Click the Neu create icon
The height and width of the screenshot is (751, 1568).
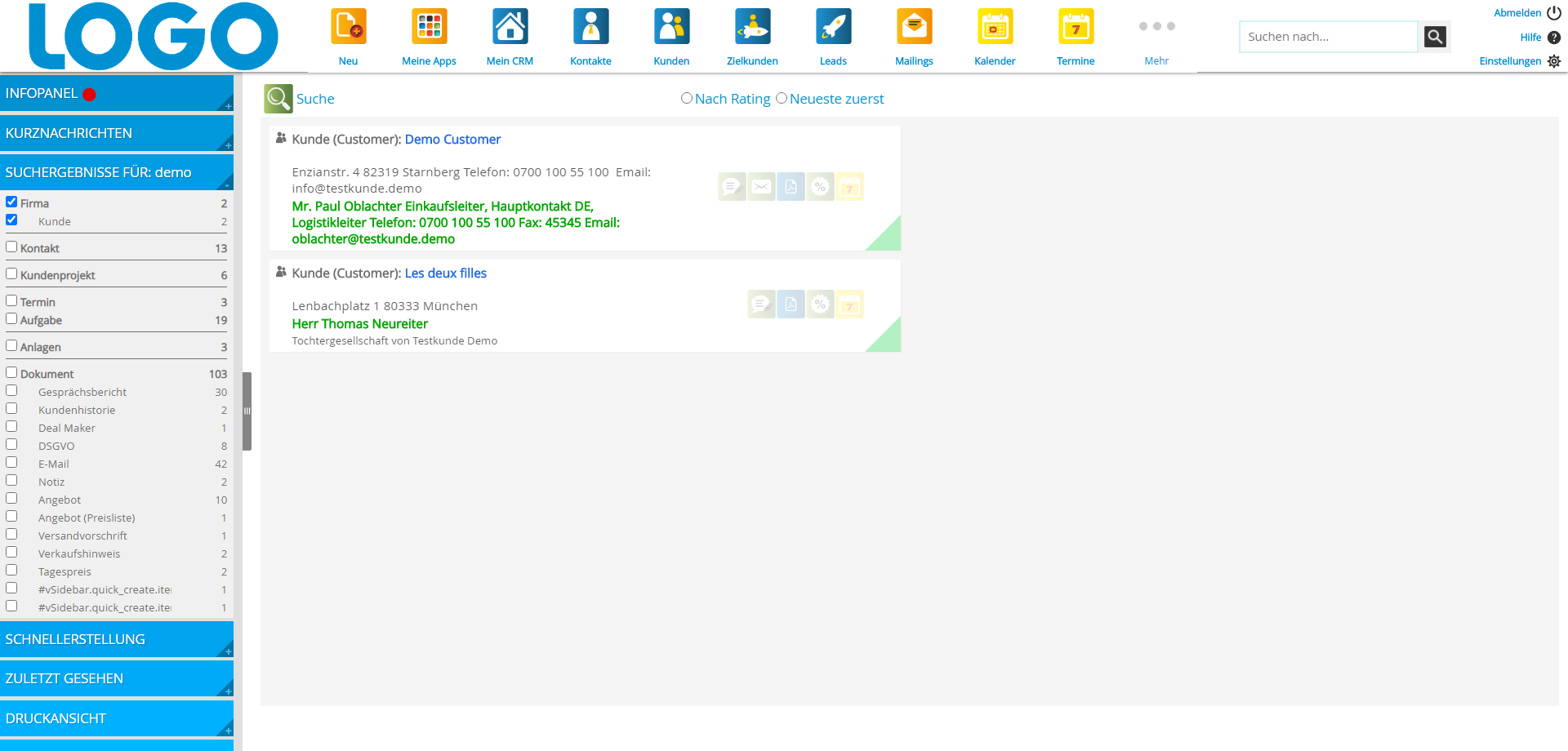(348, 27)
